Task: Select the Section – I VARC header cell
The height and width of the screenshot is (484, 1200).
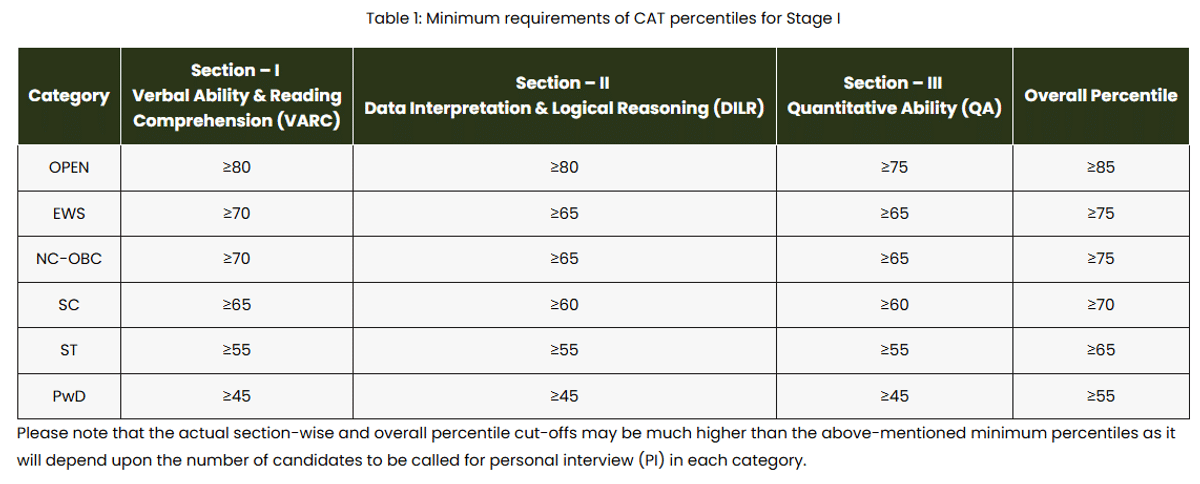Action: point(236,96)
